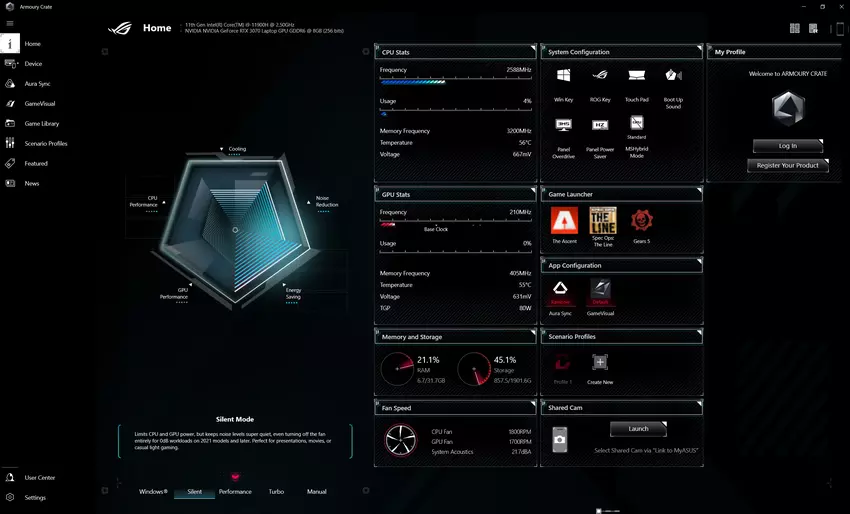
Task: Toggle the Touch Pad setting
Action: point(636,77)
